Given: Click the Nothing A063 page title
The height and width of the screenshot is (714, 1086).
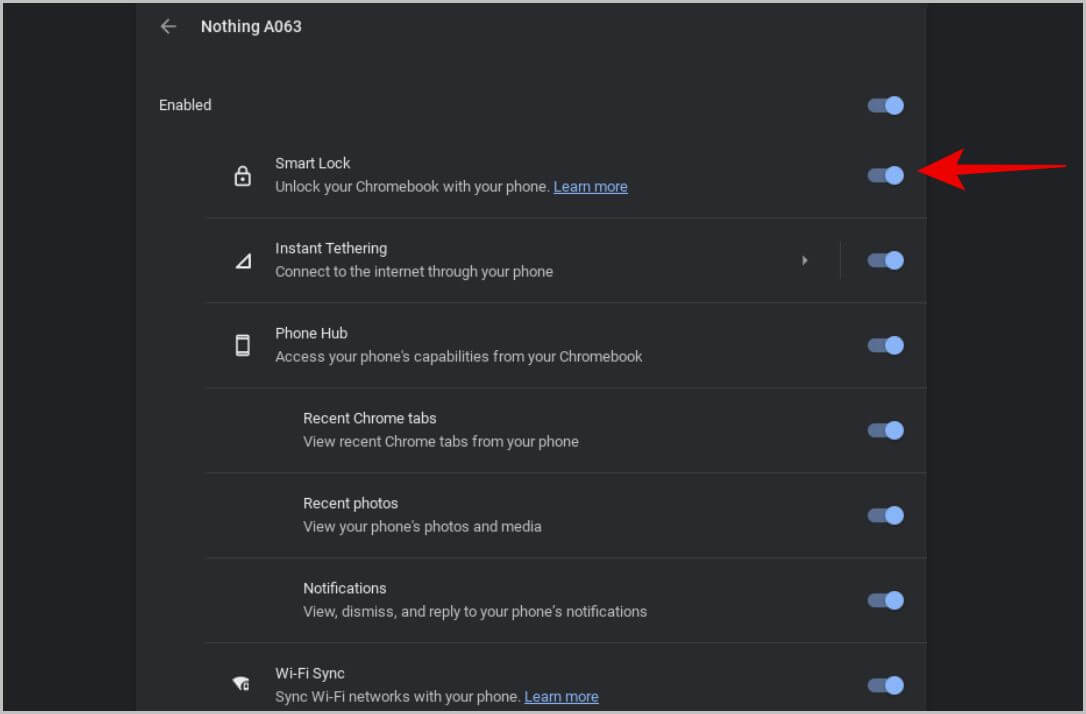Looking at the screenshot, I should pos(251,26).
